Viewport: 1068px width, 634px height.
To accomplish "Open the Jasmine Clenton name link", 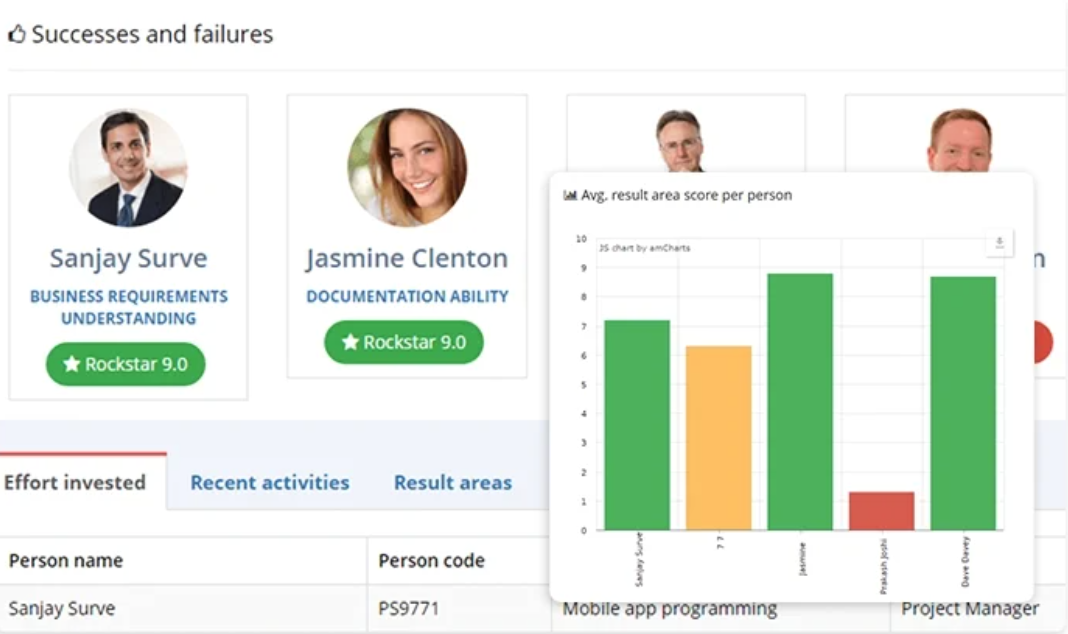I will tap(407, 259).
